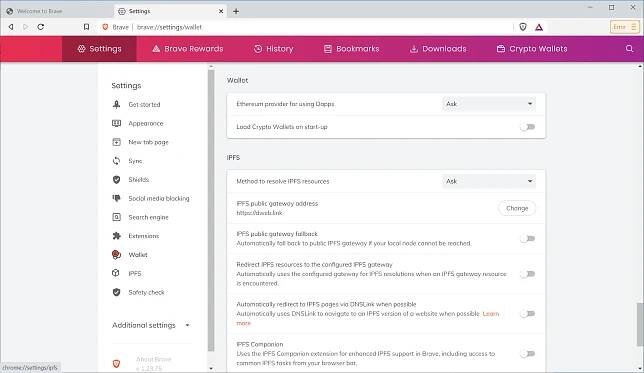
Task: Click the thumbs-down Social media blocking icon
Action: pyautogui.click(x=117, y=198)
